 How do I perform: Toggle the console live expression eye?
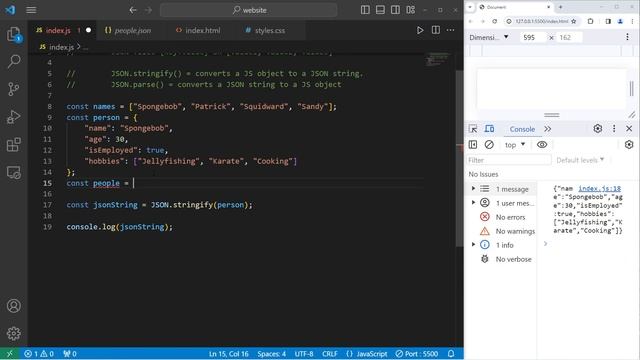pyautogui.click(x=542, y=144)
